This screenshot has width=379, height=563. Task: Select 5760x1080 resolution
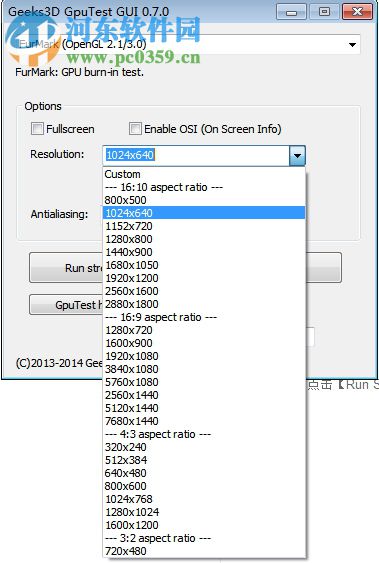(x=204, y=382)
